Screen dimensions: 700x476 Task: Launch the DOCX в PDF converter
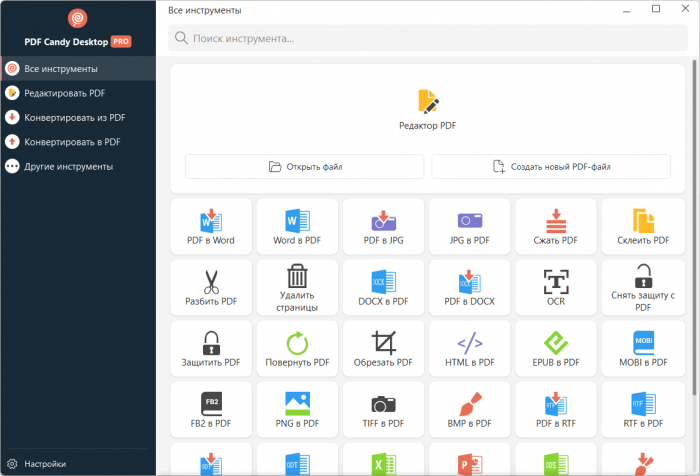(x=383, y=288)
